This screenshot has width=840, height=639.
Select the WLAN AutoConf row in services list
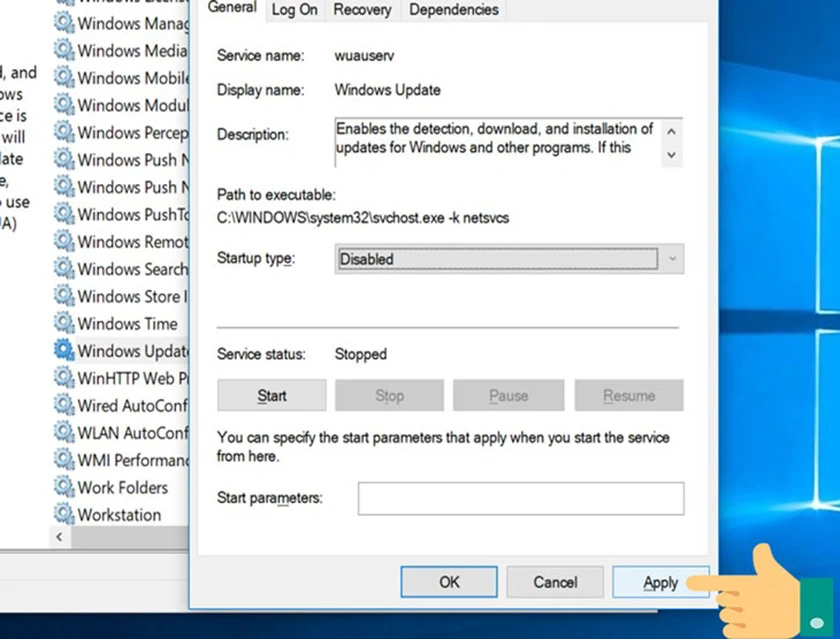[121, 433]
